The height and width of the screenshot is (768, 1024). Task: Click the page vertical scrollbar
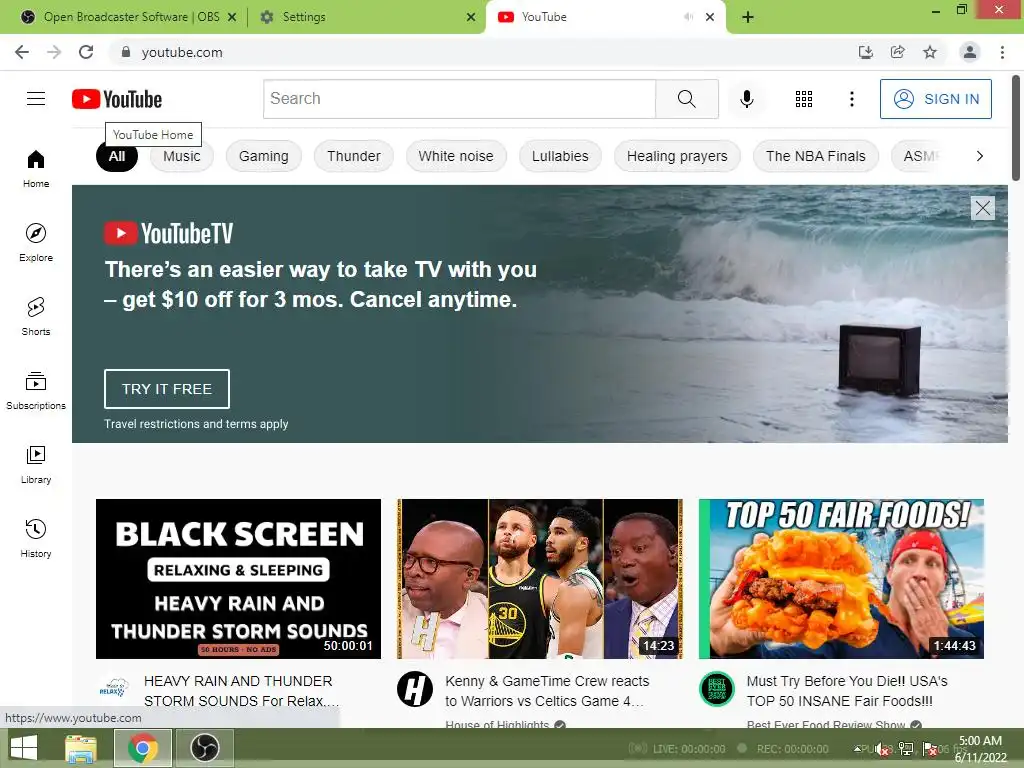(x=1016, y=128)
